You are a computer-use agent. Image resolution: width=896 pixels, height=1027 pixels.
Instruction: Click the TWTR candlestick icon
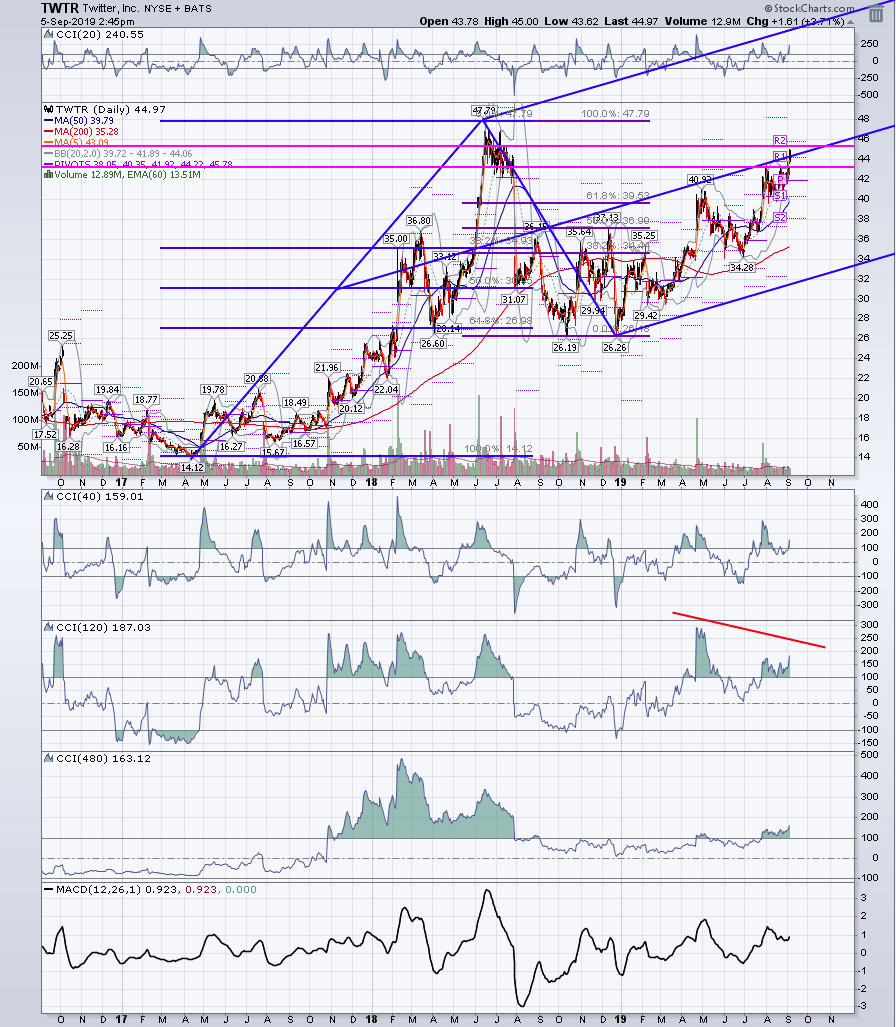(x=48, y=109)
